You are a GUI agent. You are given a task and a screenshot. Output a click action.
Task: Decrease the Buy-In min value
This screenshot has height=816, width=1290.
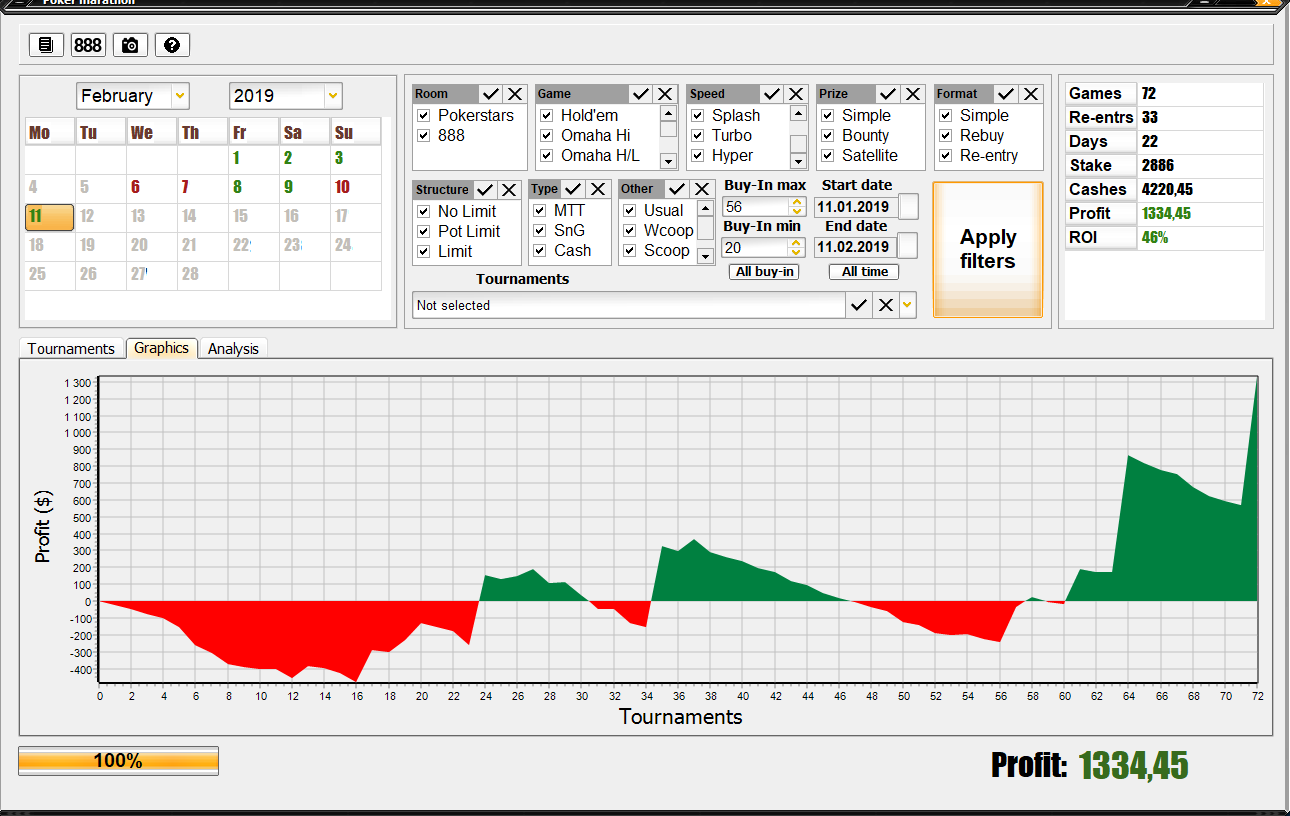[797, 252]
